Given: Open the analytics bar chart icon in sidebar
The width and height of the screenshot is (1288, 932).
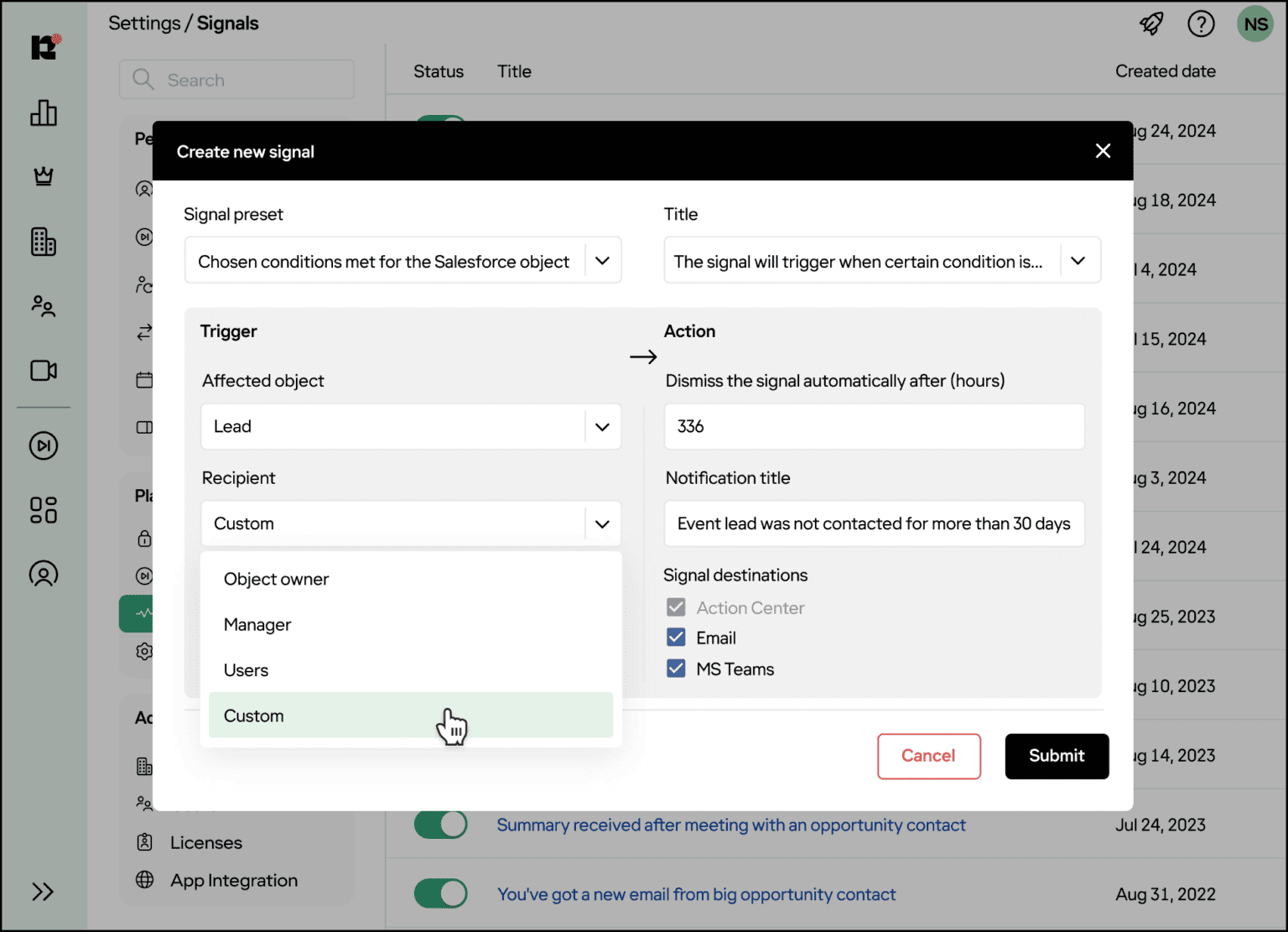Looking at the screenshot, I should coord(43,113).
